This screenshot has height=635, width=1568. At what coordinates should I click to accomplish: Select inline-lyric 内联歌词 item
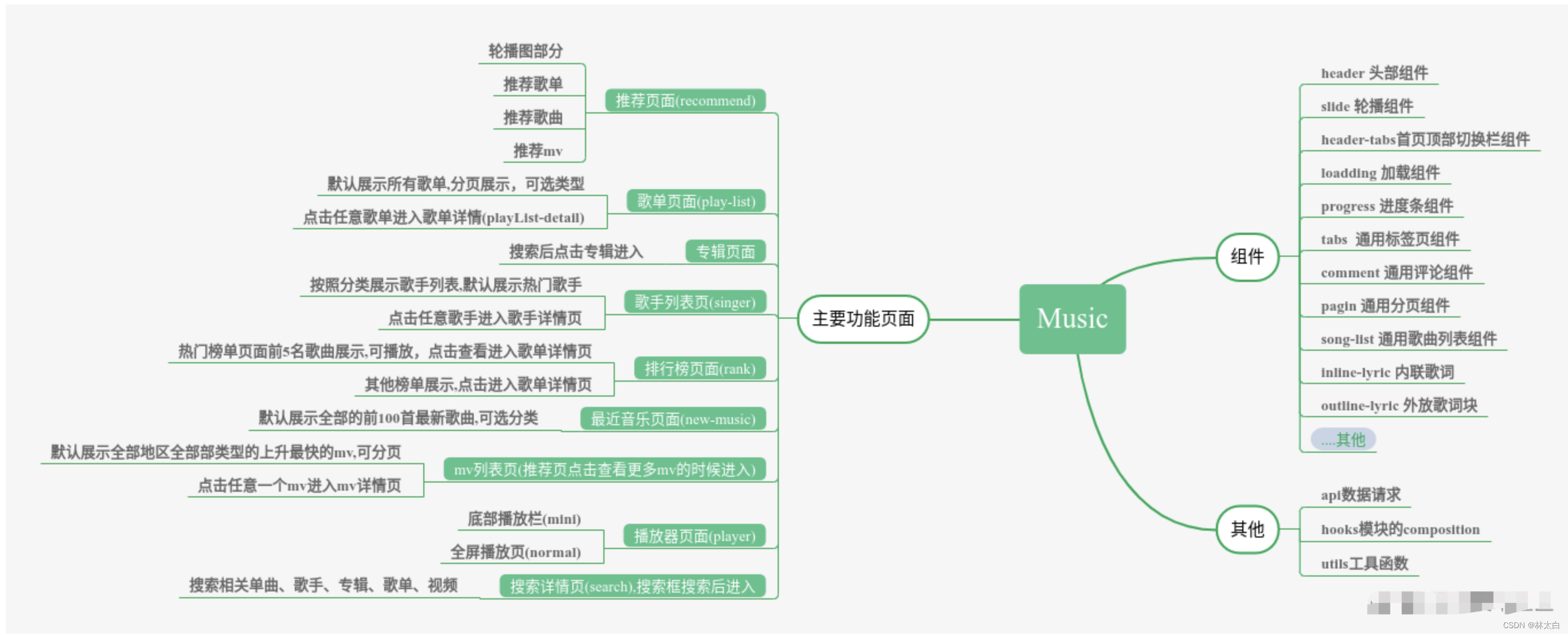(1387, 373)
